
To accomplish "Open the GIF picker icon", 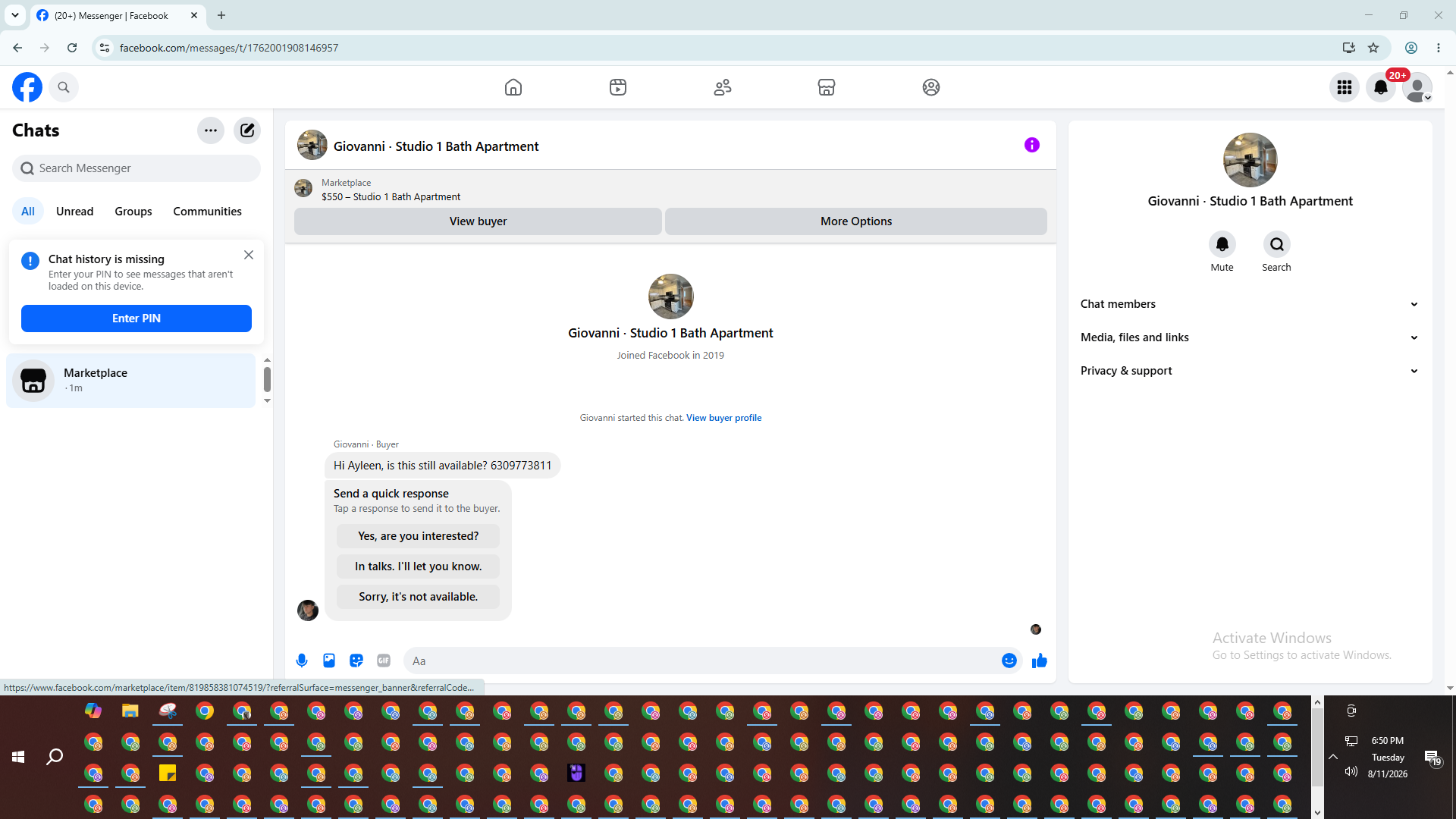I will click(x=384, y=661).
